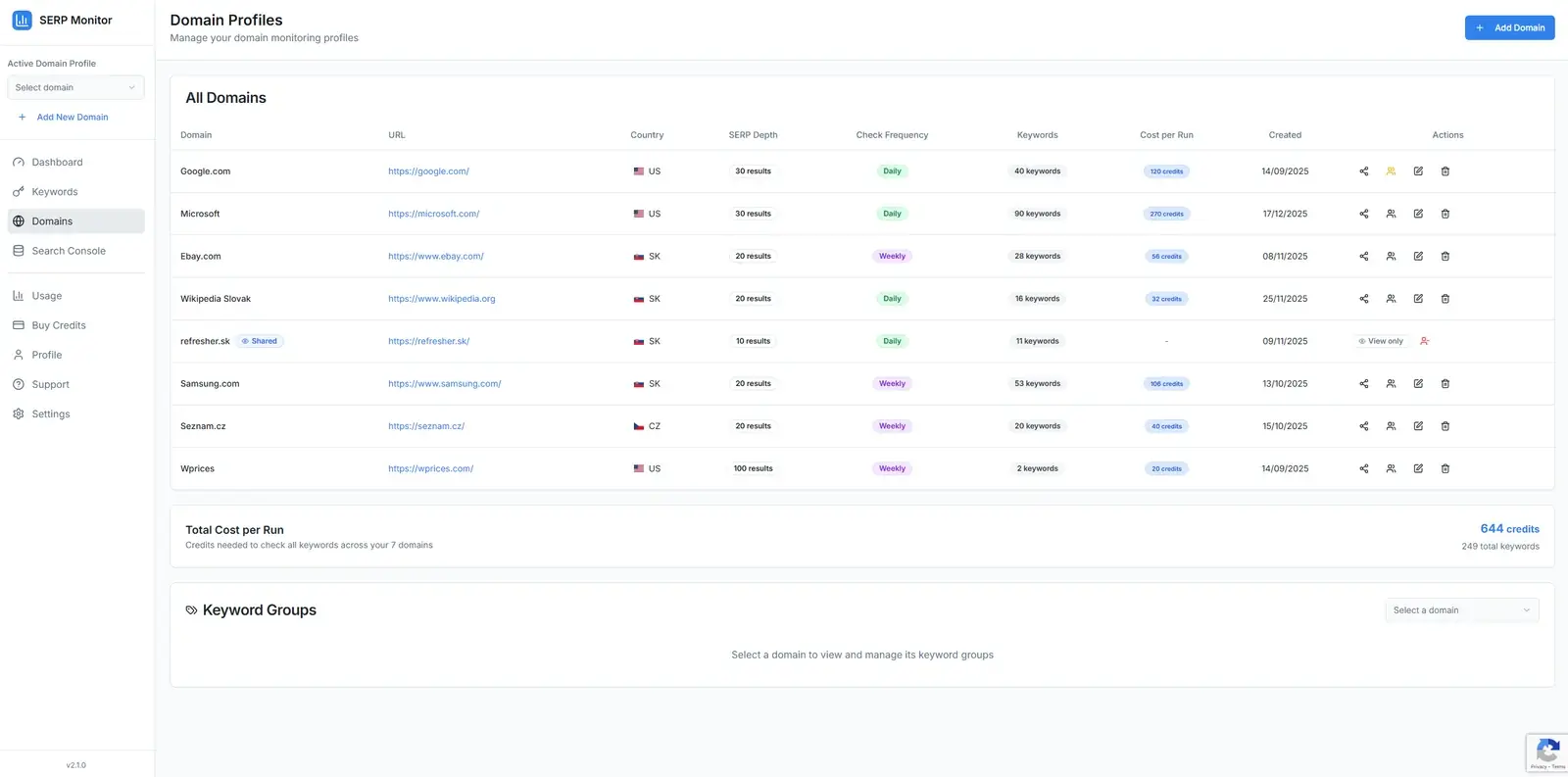Share the Ebay.com domain
This screenshot has height=777, width=1568.
point(1363,257)
